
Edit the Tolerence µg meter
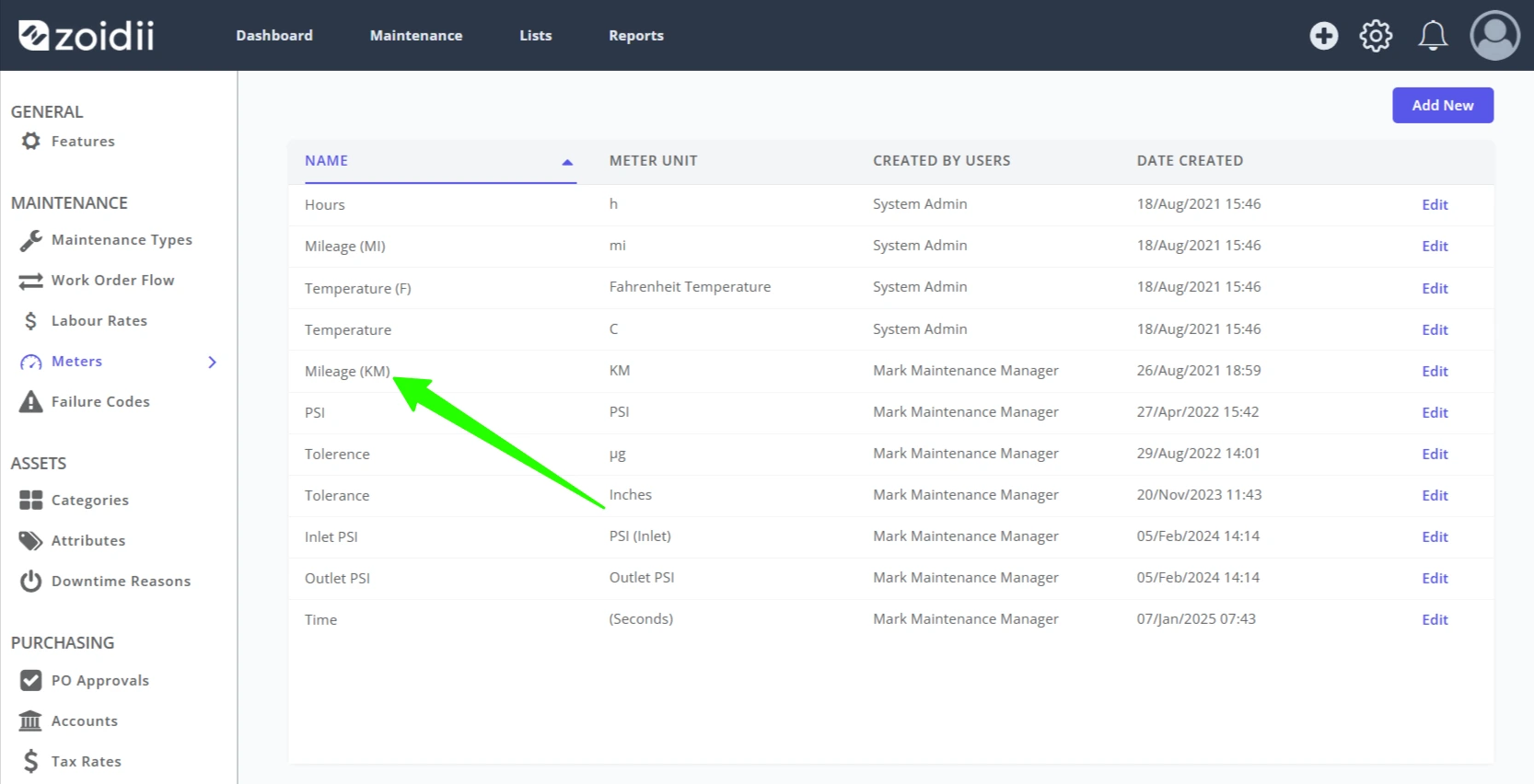(1435, 454)
